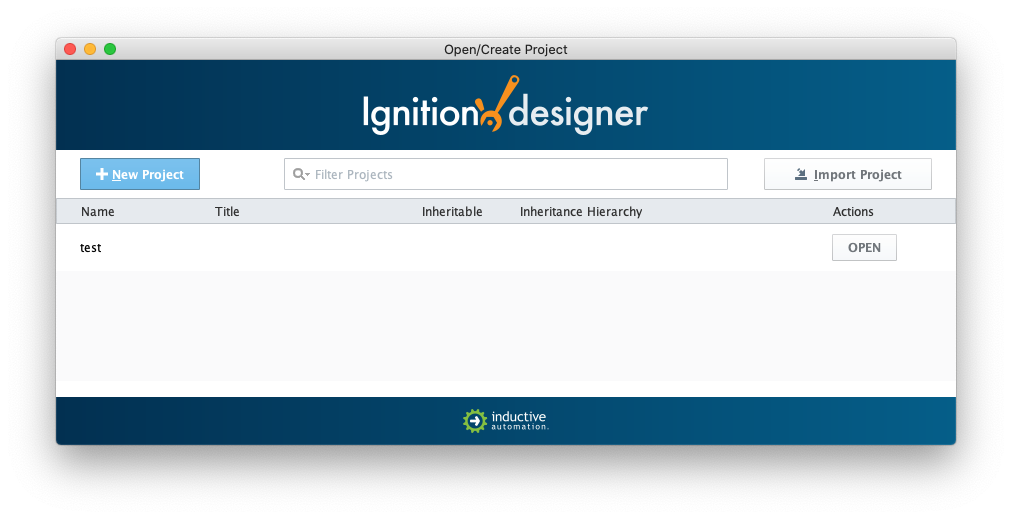Sort by the Name column header
Viewport: 1012px width, 519px height.
pos(98,212)
